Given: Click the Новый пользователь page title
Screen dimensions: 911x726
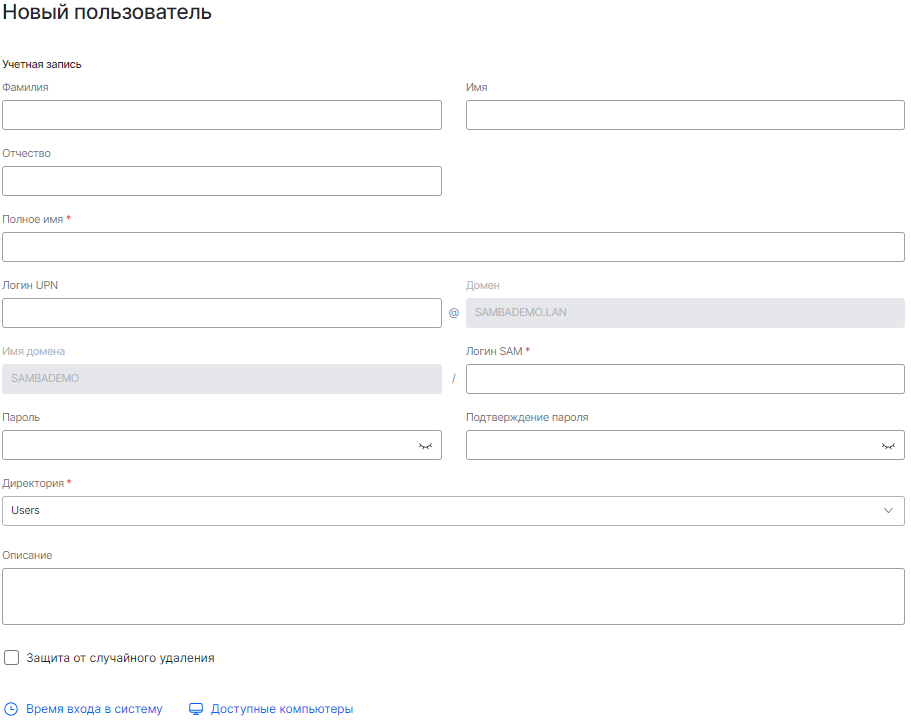Looking at the screenshot, I should coord(106,13).
